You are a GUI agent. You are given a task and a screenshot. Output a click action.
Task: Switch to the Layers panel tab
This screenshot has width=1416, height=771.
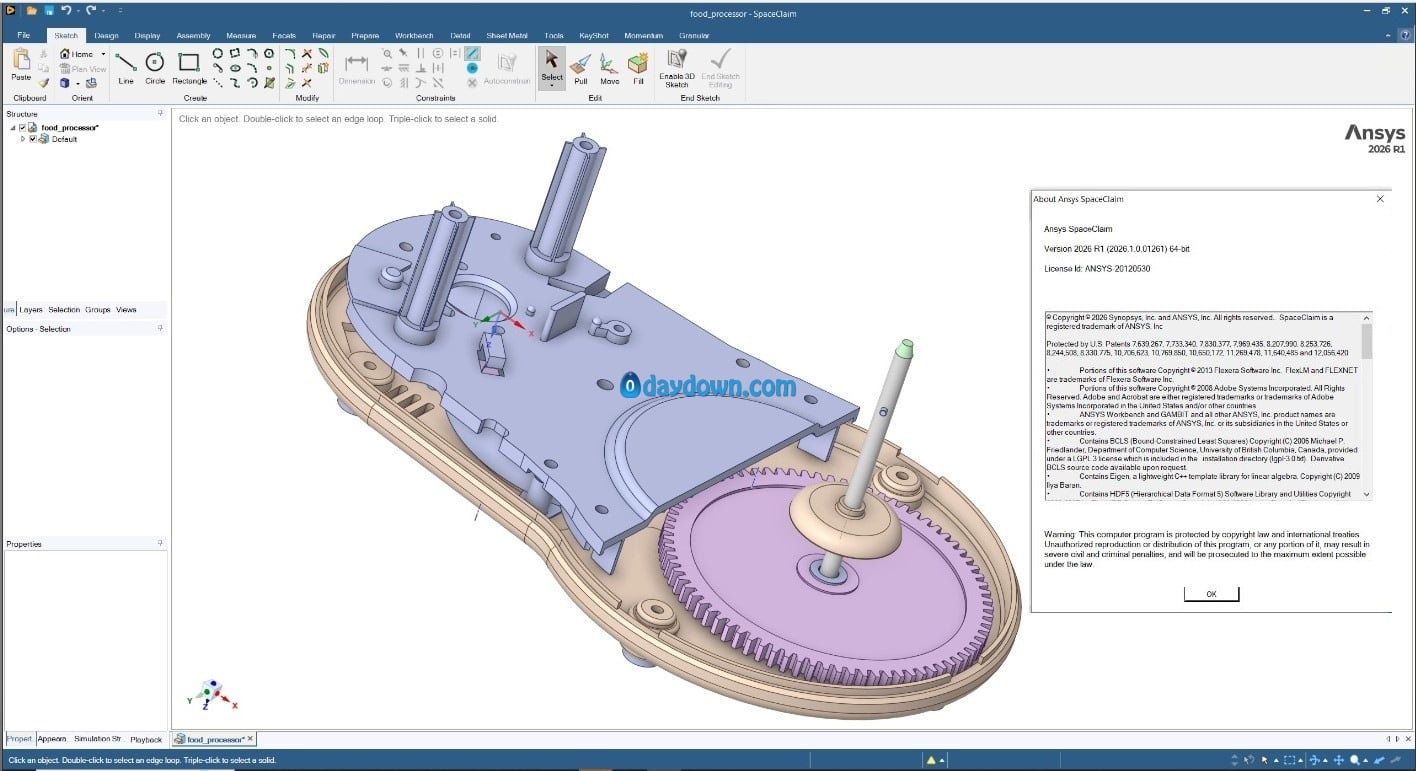(x=31, y=310)
